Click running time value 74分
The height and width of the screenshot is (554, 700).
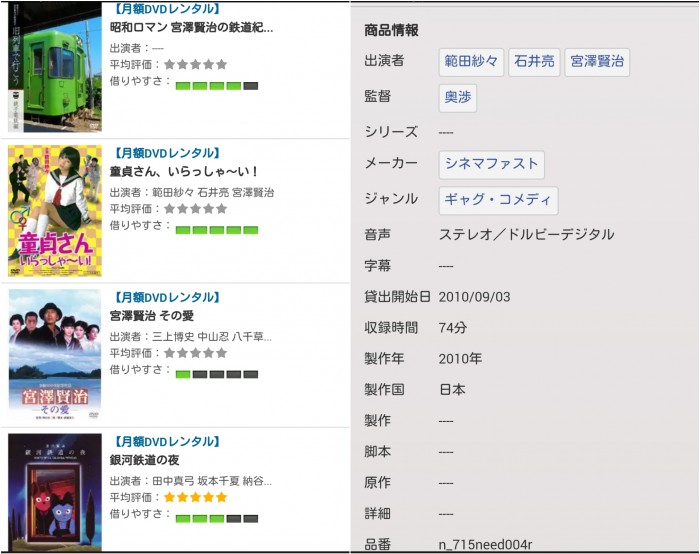[x=453, y=328]
